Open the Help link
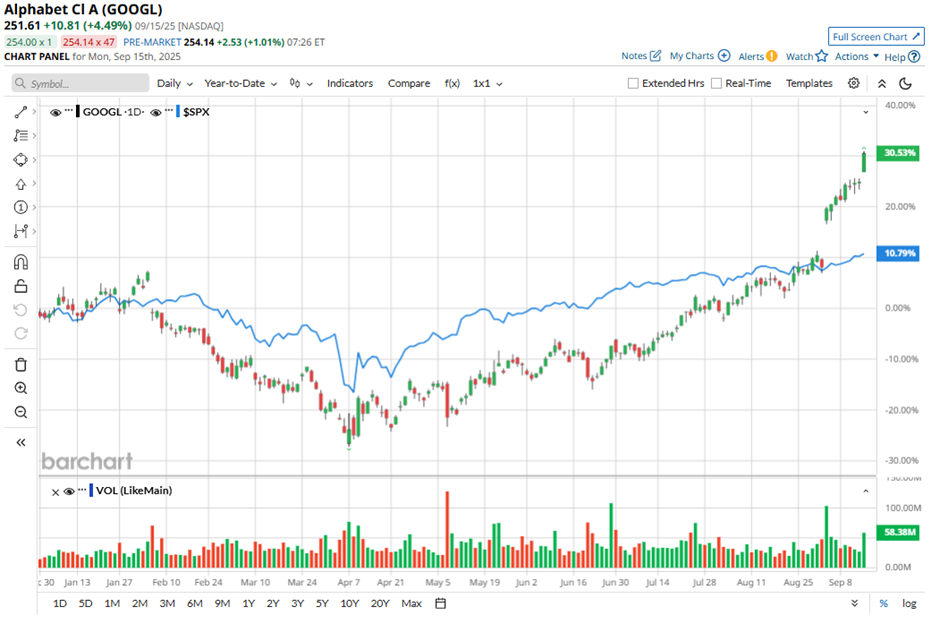Viewport: 940px width, 624px height. (x=902, y=57)
